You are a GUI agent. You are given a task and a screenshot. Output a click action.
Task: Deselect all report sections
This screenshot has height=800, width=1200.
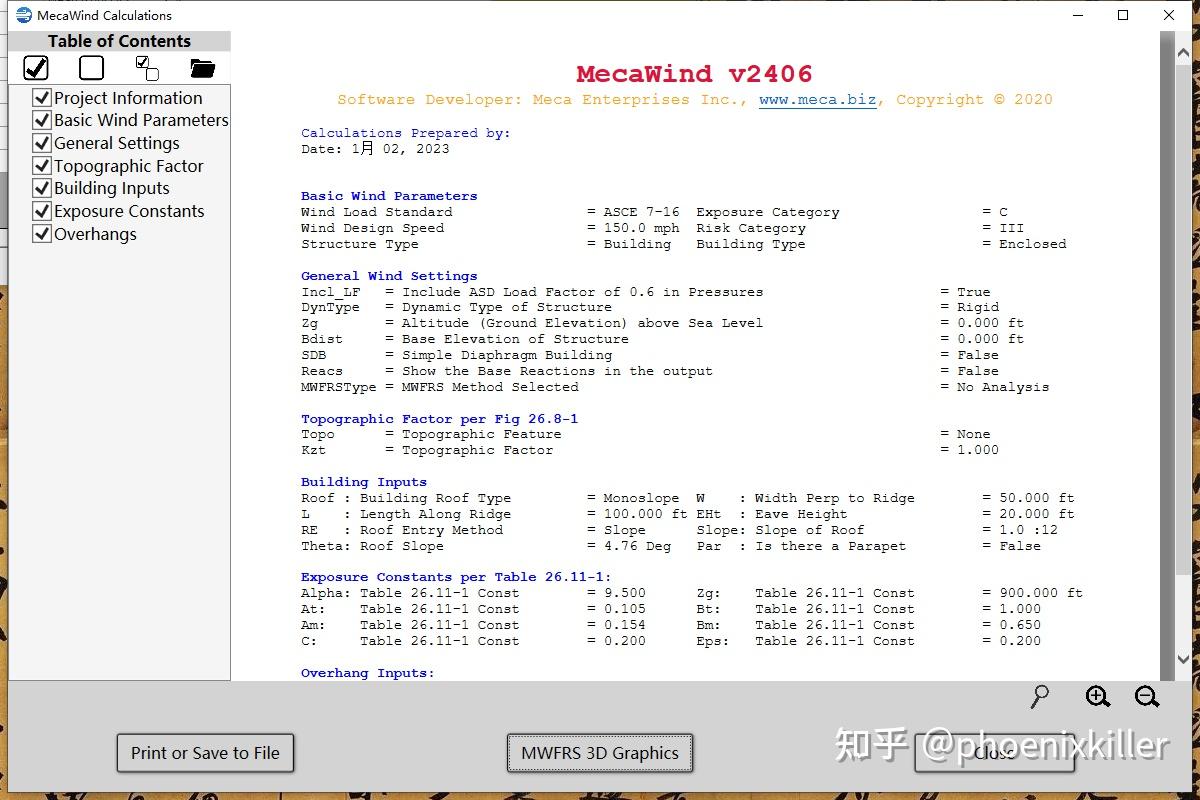click(x=91, y=67)
